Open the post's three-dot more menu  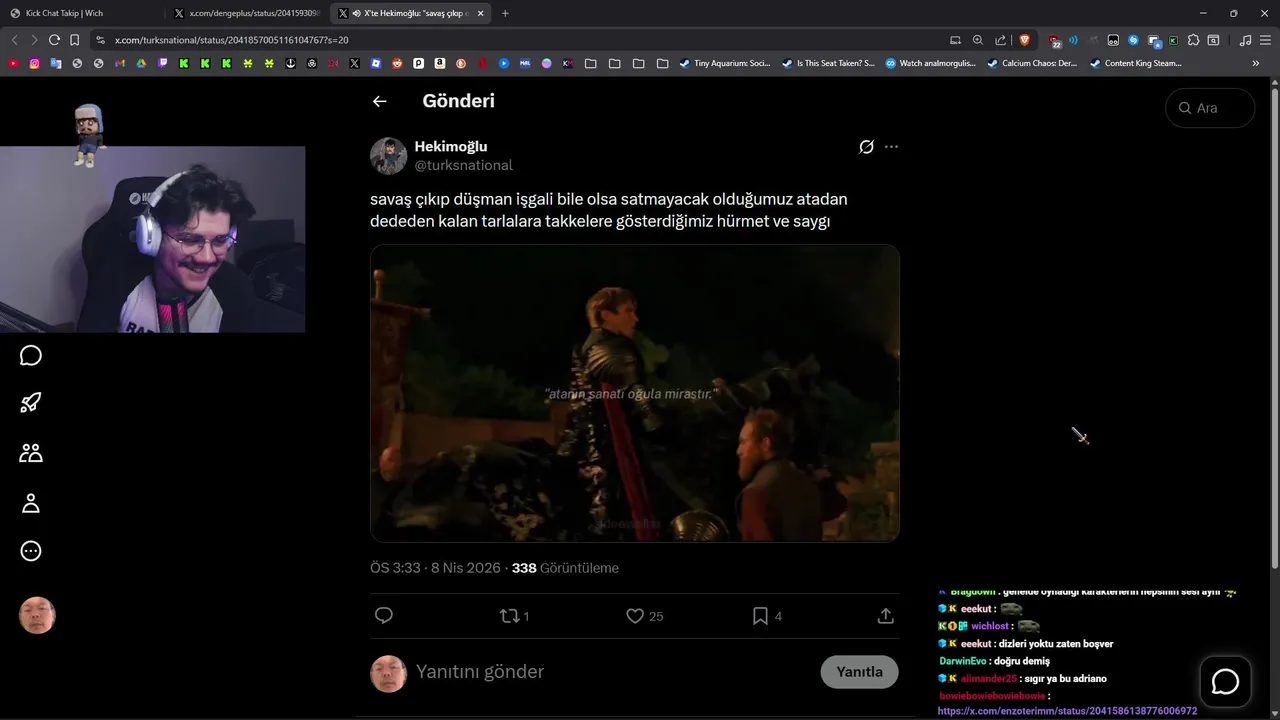891,147
